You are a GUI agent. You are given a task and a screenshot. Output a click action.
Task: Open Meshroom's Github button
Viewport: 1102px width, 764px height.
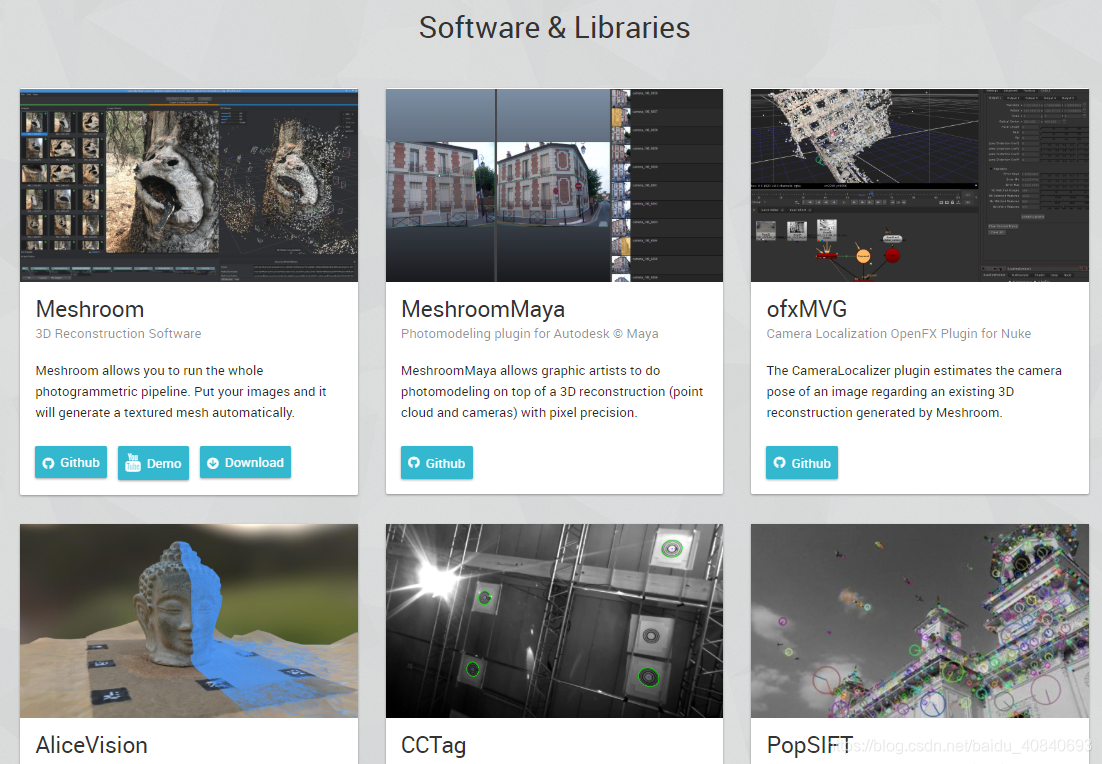(x=71, y=462)
